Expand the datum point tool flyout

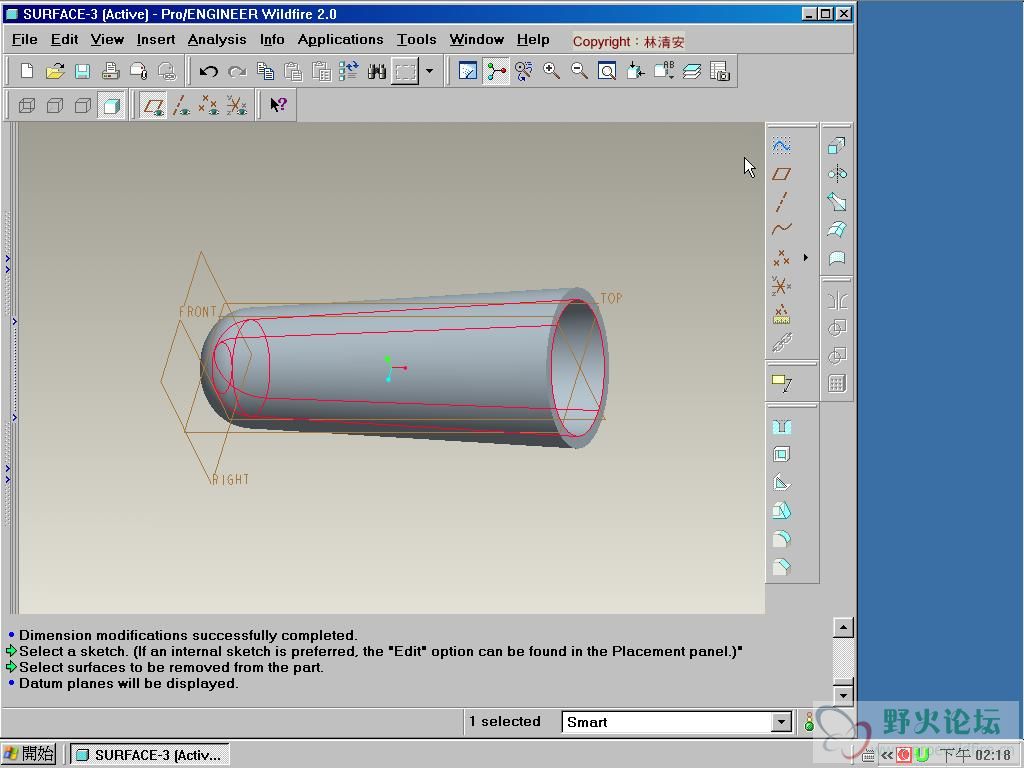(806, 257)
